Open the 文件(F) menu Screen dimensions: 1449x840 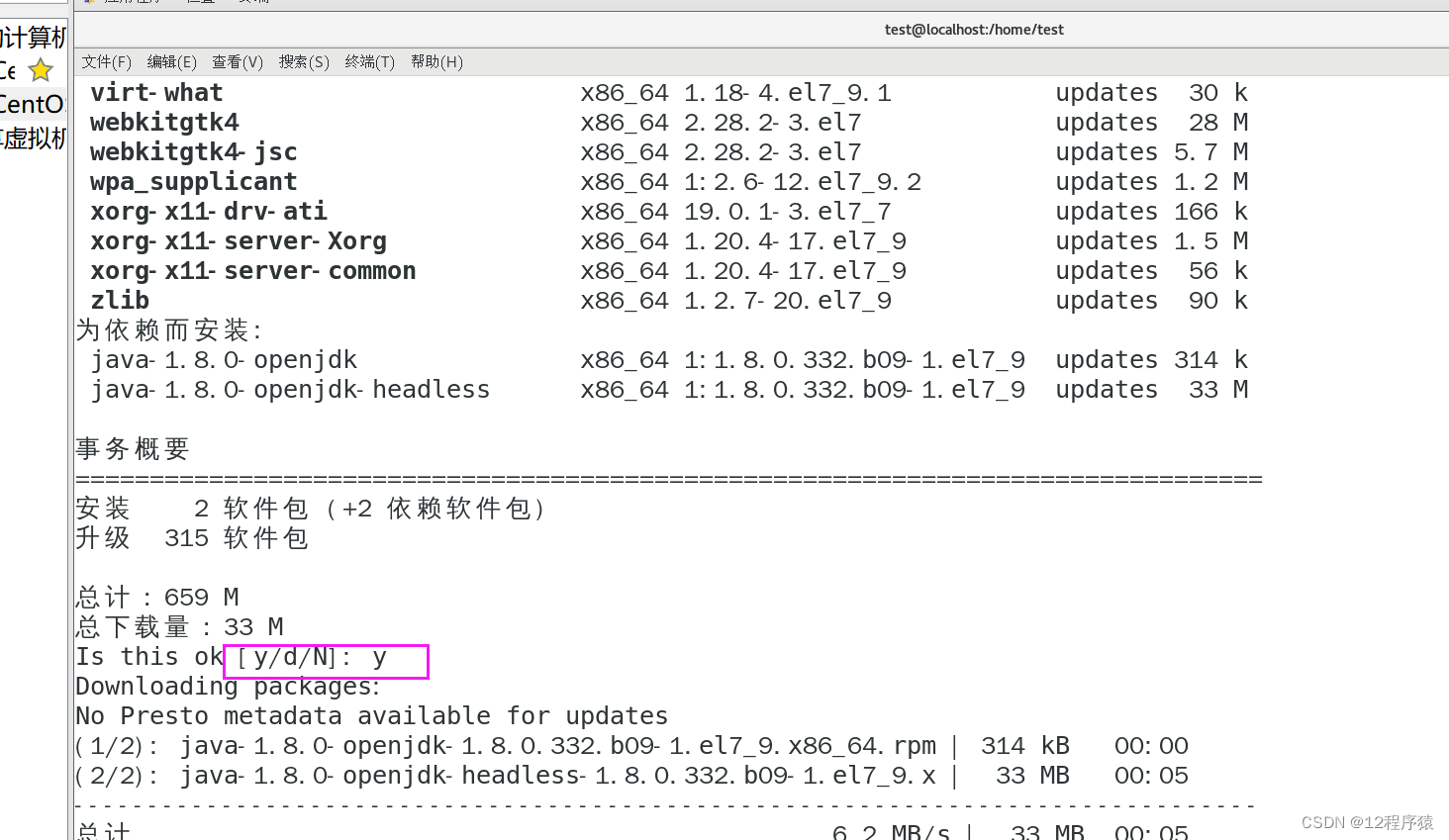click(106, 61)
